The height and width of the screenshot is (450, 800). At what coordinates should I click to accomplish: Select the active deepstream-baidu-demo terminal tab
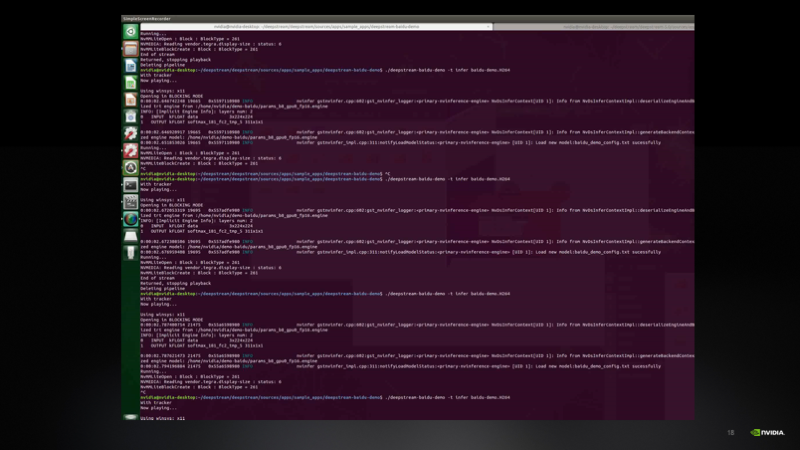click(x=316, y=27)
